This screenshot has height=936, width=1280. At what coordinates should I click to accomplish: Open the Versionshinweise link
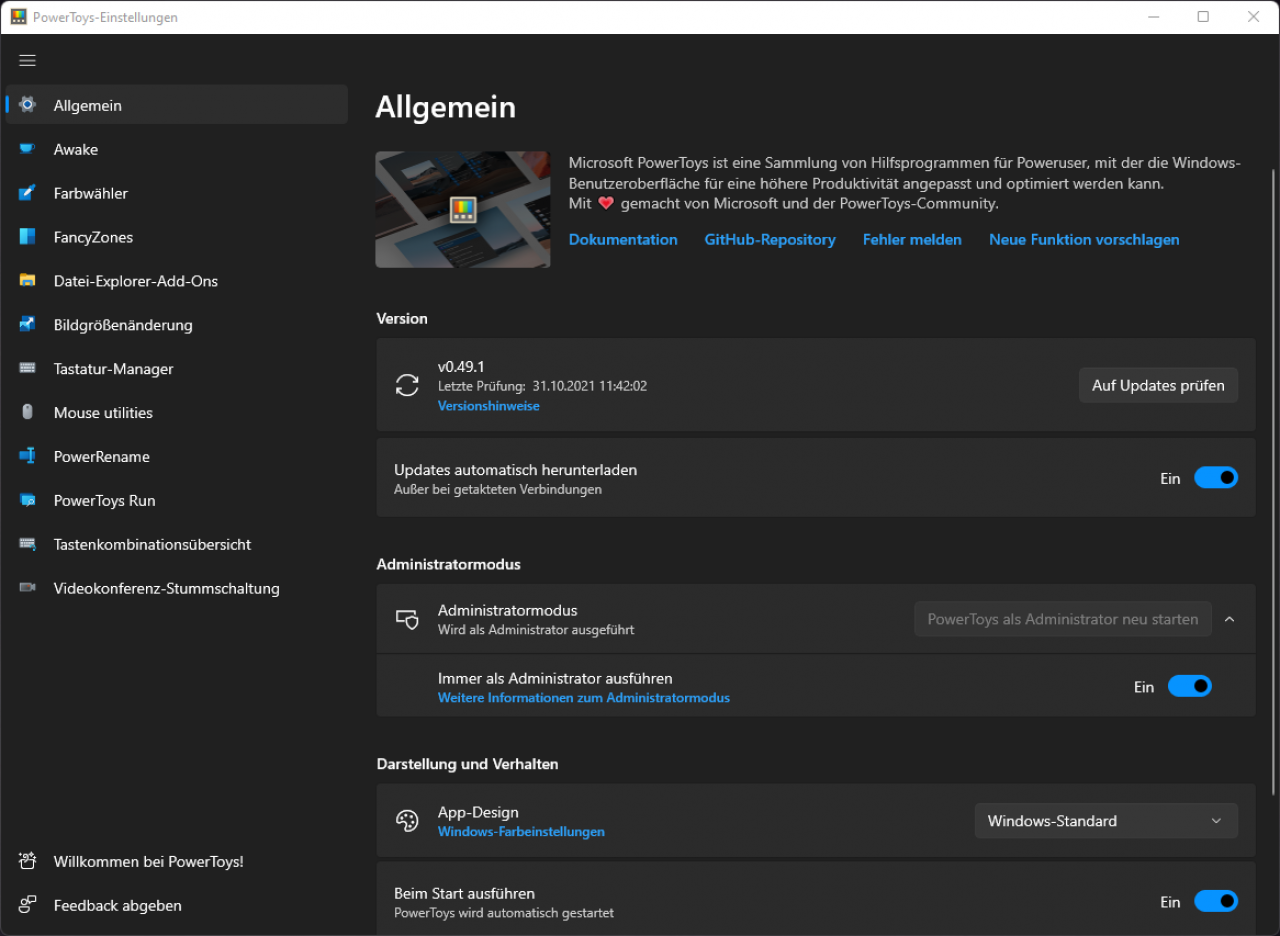[x=489, y=406]
